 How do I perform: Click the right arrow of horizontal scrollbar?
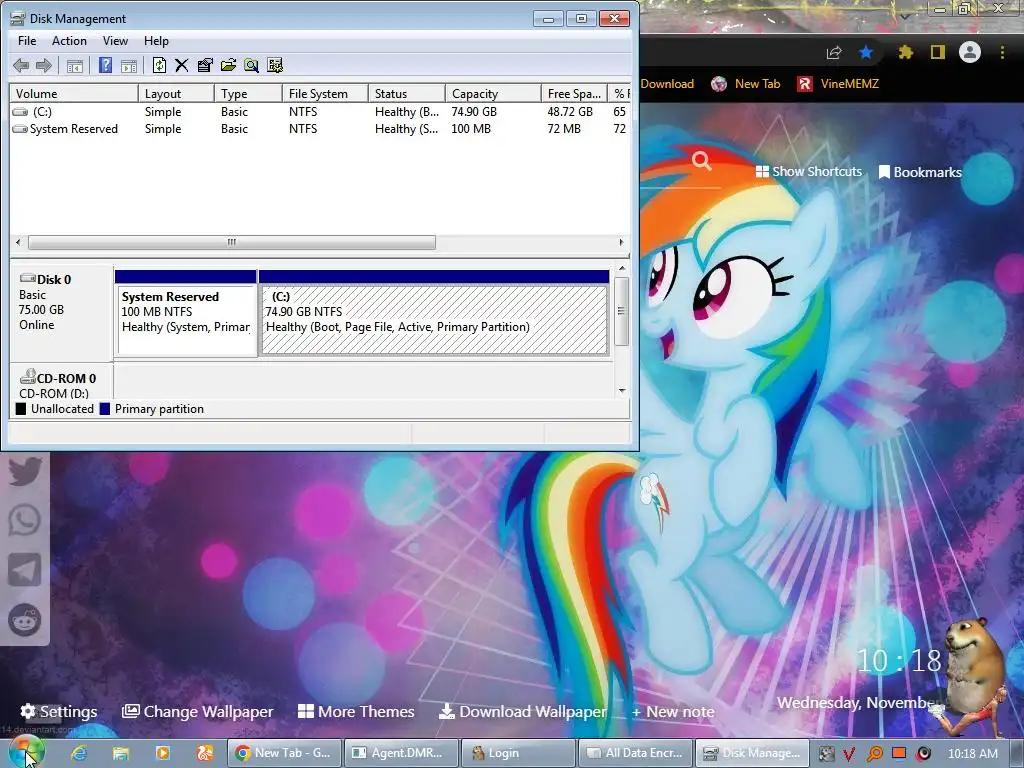(x=622, y=242)
